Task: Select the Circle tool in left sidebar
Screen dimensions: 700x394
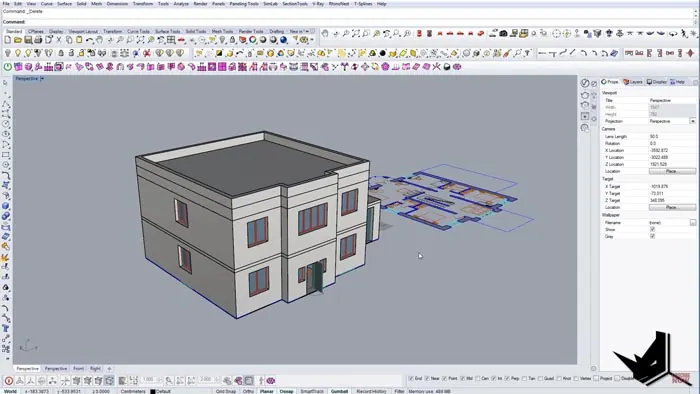Action: coord(5,124)
